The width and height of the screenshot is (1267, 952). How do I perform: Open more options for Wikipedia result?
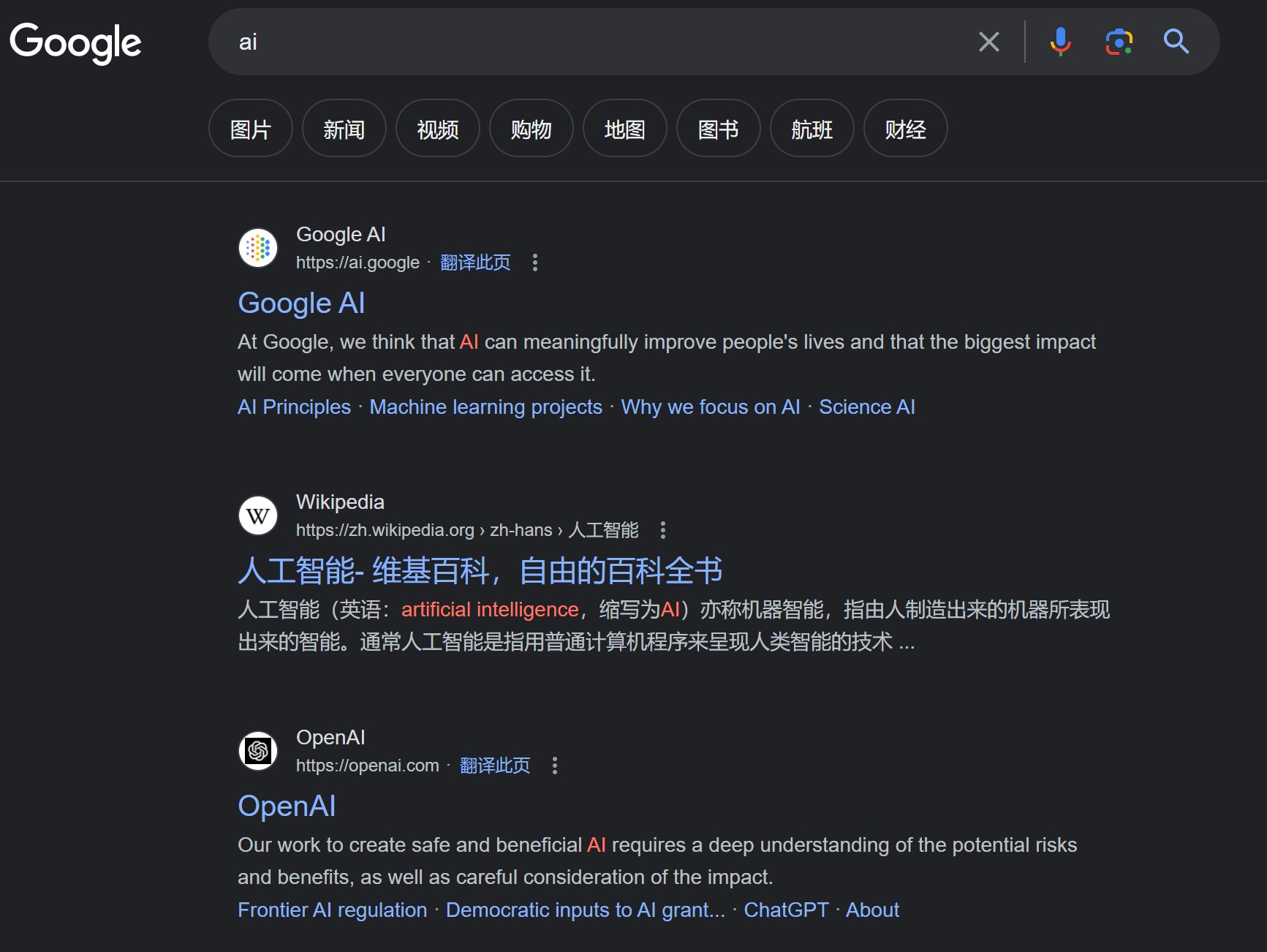[663, 530]
